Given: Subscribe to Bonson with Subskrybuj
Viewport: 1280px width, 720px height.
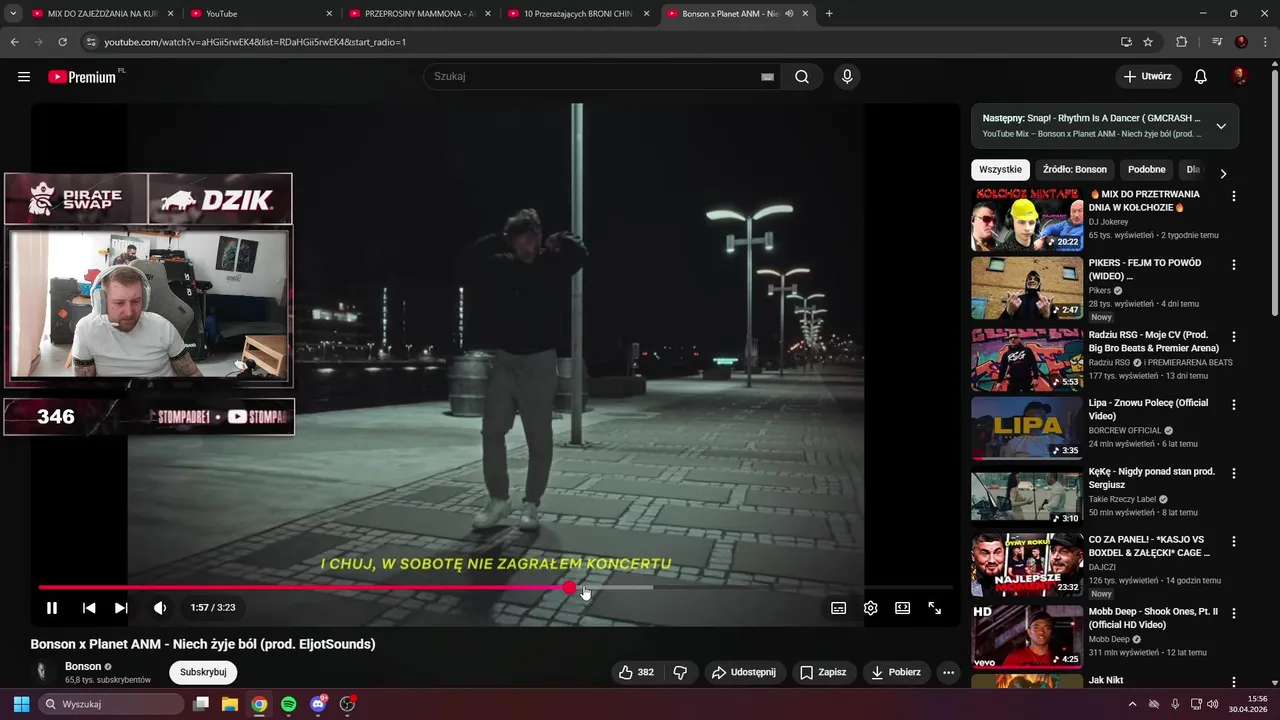Looking at the screenshot, I should coord(203,673).
